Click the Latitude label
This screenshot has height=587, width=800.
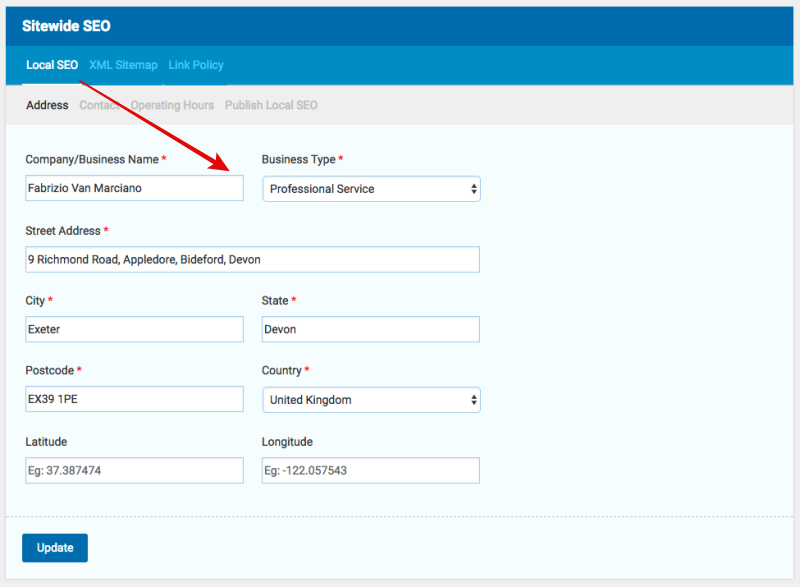(x=46, y=442)
